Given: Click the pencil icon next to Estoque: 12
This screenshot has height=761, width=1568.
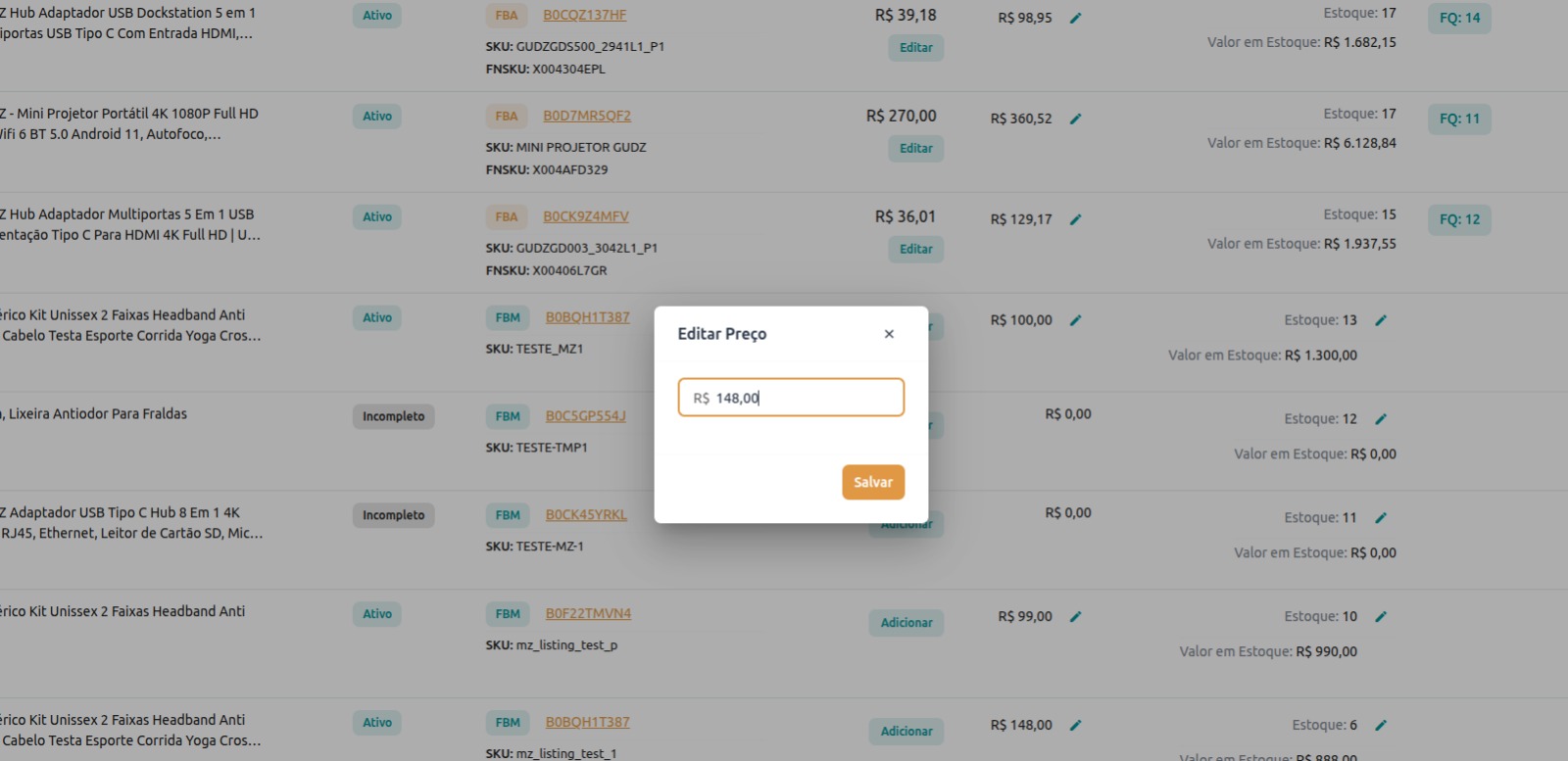Looking at the screenshot, I should point(1381,419).
